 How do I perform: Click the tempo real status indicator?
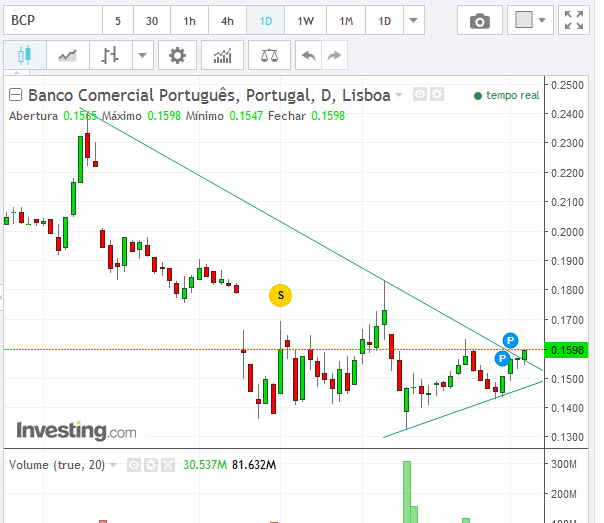[507, 95]
